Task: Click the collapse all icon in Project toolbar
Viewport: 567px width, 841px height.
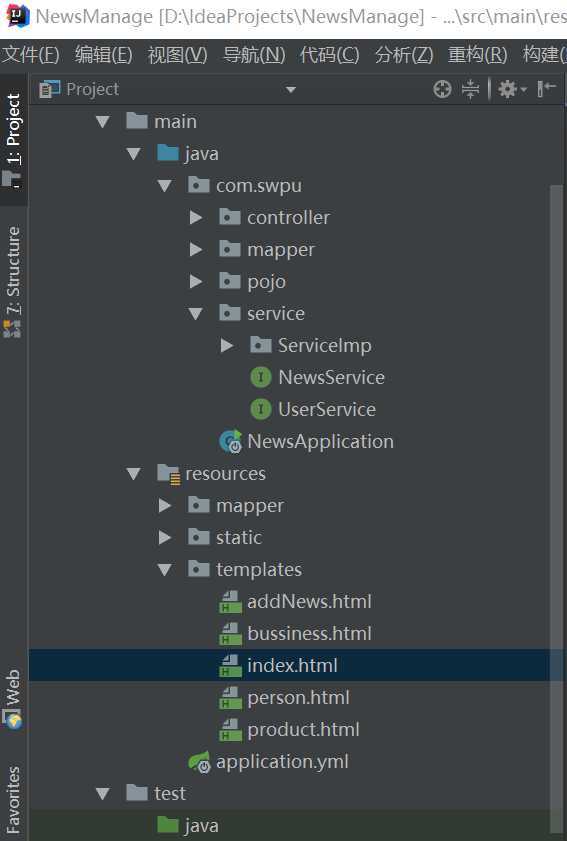Action: [470, 89]
